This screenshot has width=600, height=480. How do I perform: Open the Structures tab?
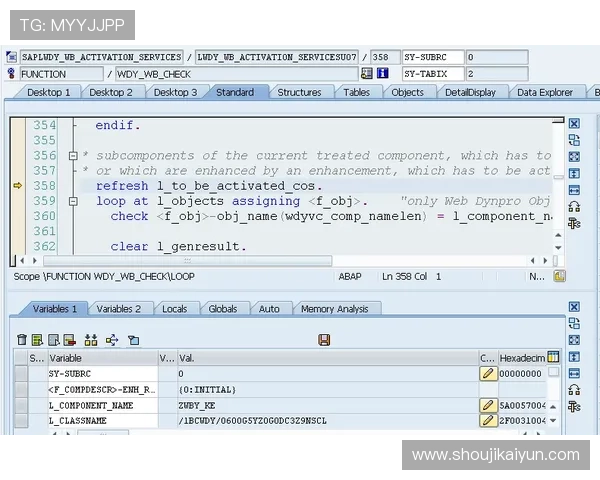coord(299,92)
